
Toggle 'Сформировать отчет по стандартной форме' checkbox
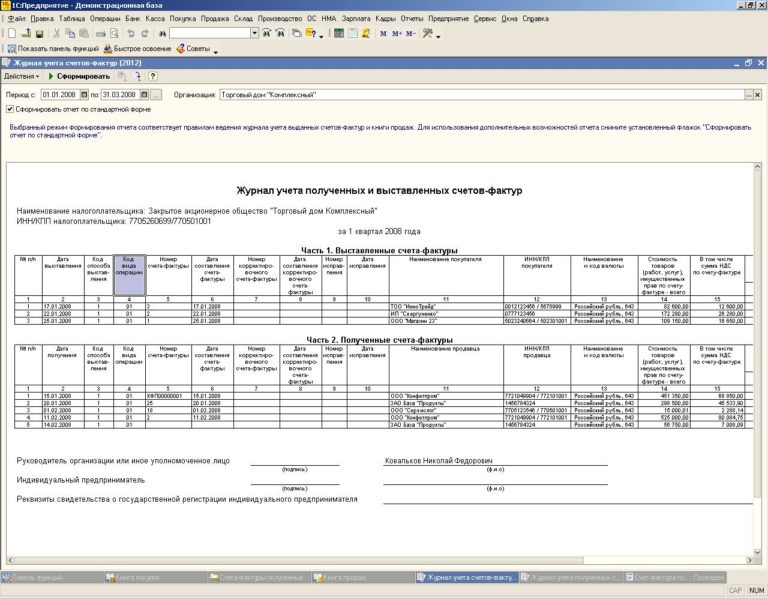pos(10,109)
